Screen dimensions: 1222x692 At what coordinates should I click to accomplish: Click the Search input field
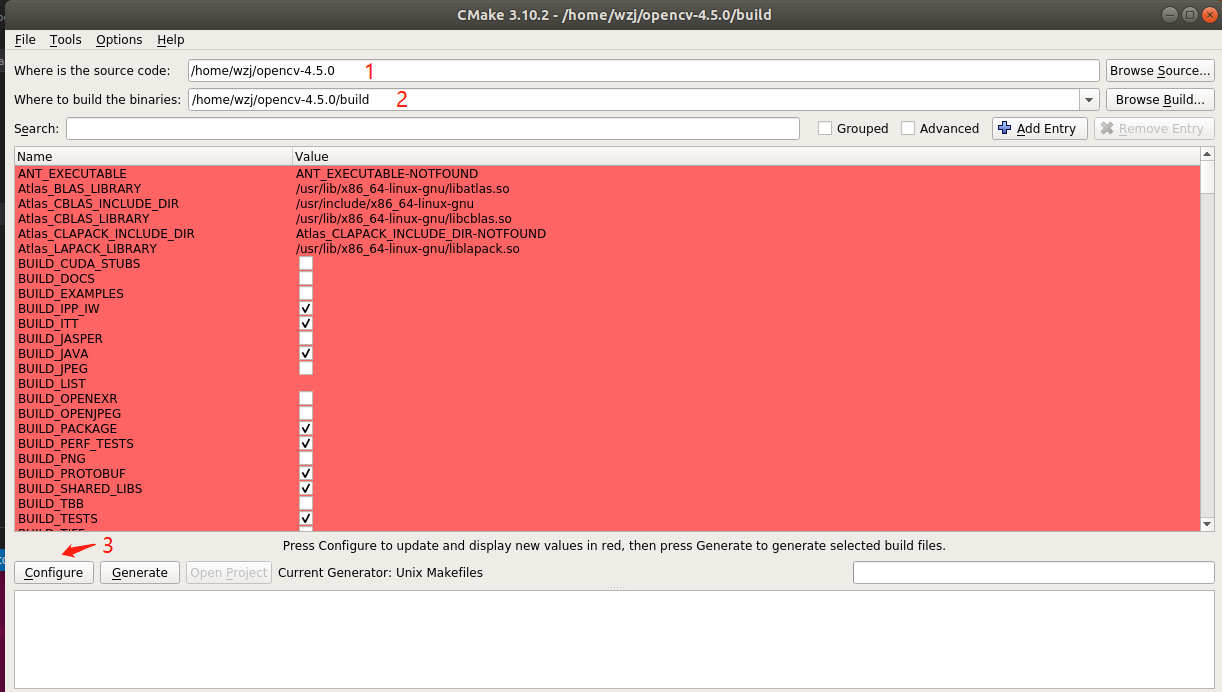click(433, 128)
